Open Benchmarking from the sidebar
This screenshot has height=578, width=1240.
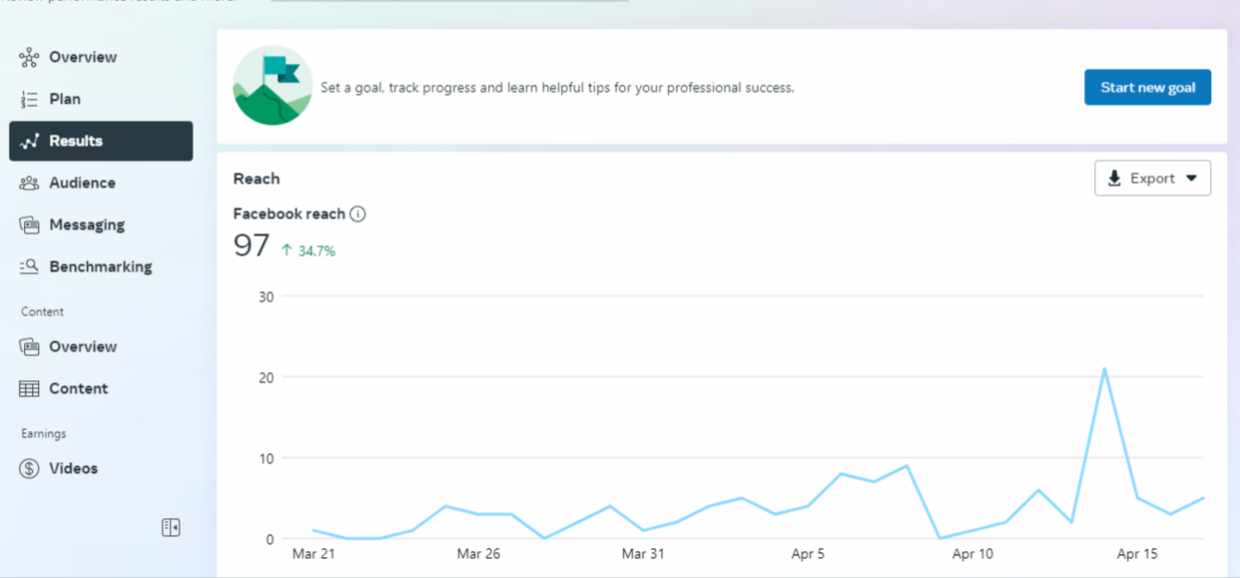(100, 267)
